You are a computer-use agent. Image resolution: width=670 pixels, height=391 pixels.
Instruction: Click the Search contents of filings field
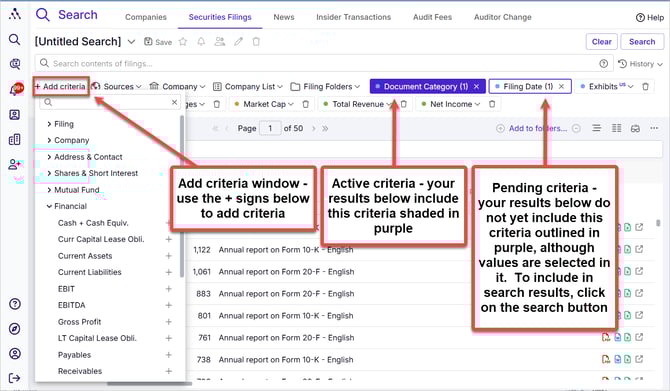[x=324, y=64]
